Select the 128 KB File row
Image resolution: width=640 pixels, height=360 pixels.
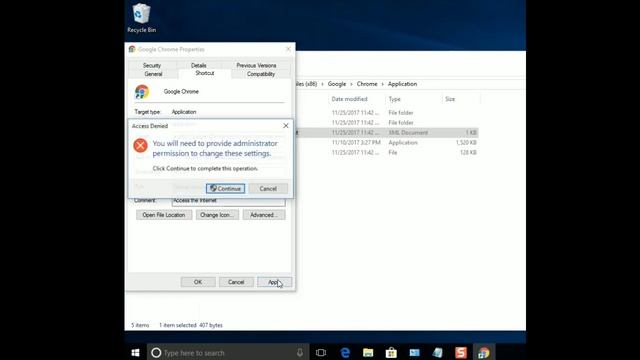(387, 152)
